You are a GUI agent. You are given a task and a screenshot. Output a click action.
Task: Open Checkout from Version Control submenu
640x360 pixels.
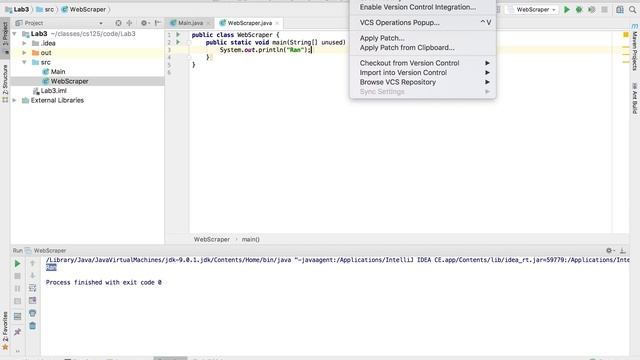(x=423, y=63)
